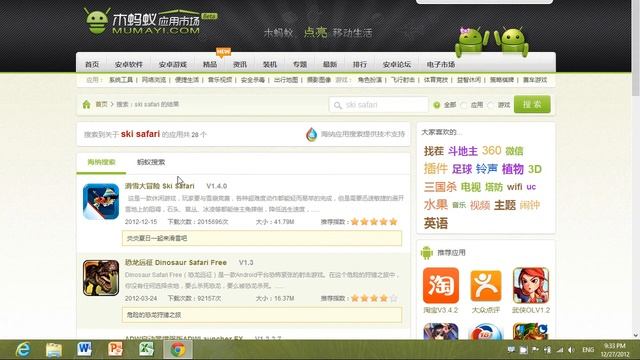Click the network signal tray icon

point(560,350)
